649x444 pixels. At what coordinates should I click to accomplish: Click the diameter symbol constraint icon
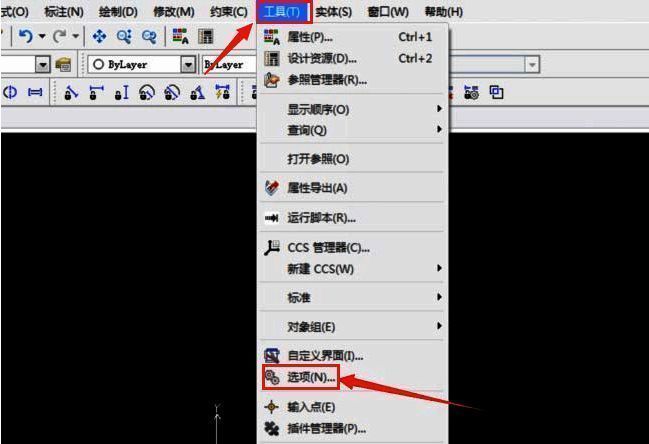tap(10, 92)
